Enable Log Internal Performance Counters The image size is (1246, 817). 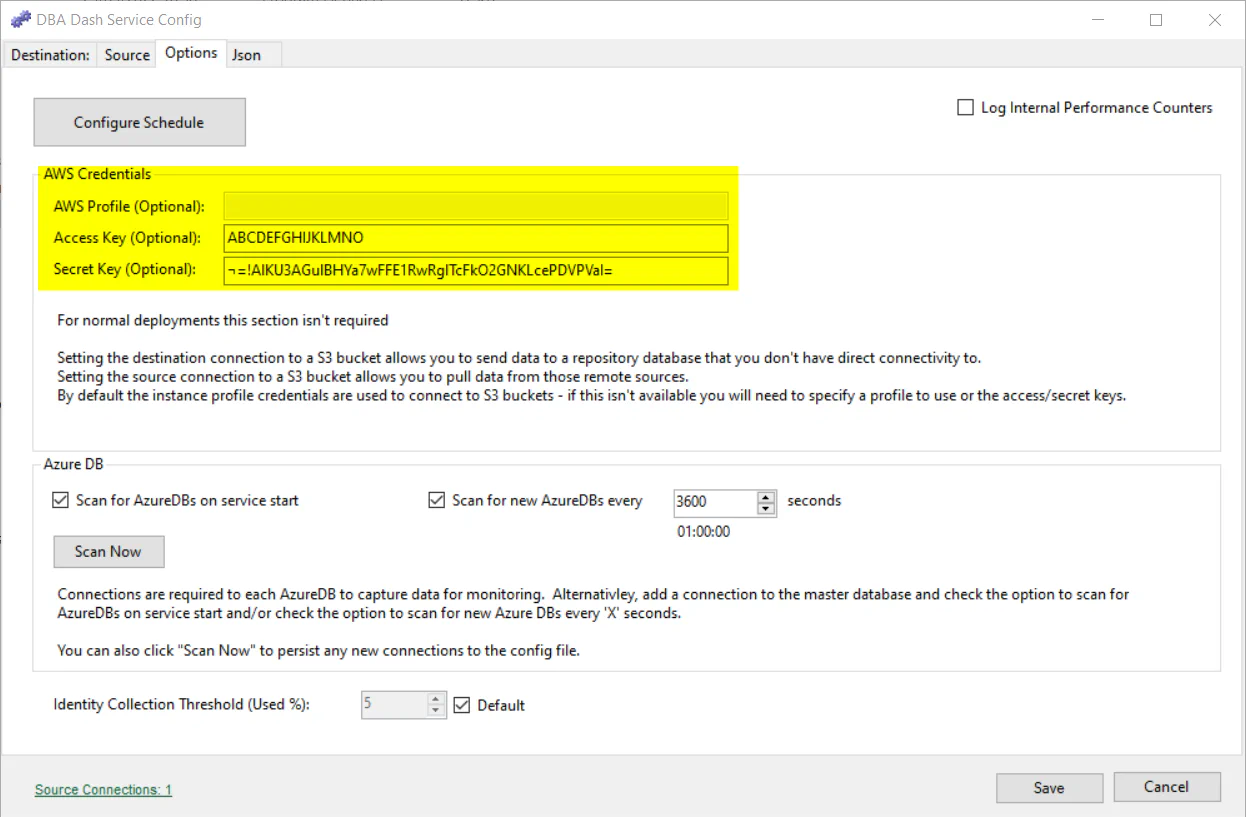pyautogui.click(x=965, y=107)
